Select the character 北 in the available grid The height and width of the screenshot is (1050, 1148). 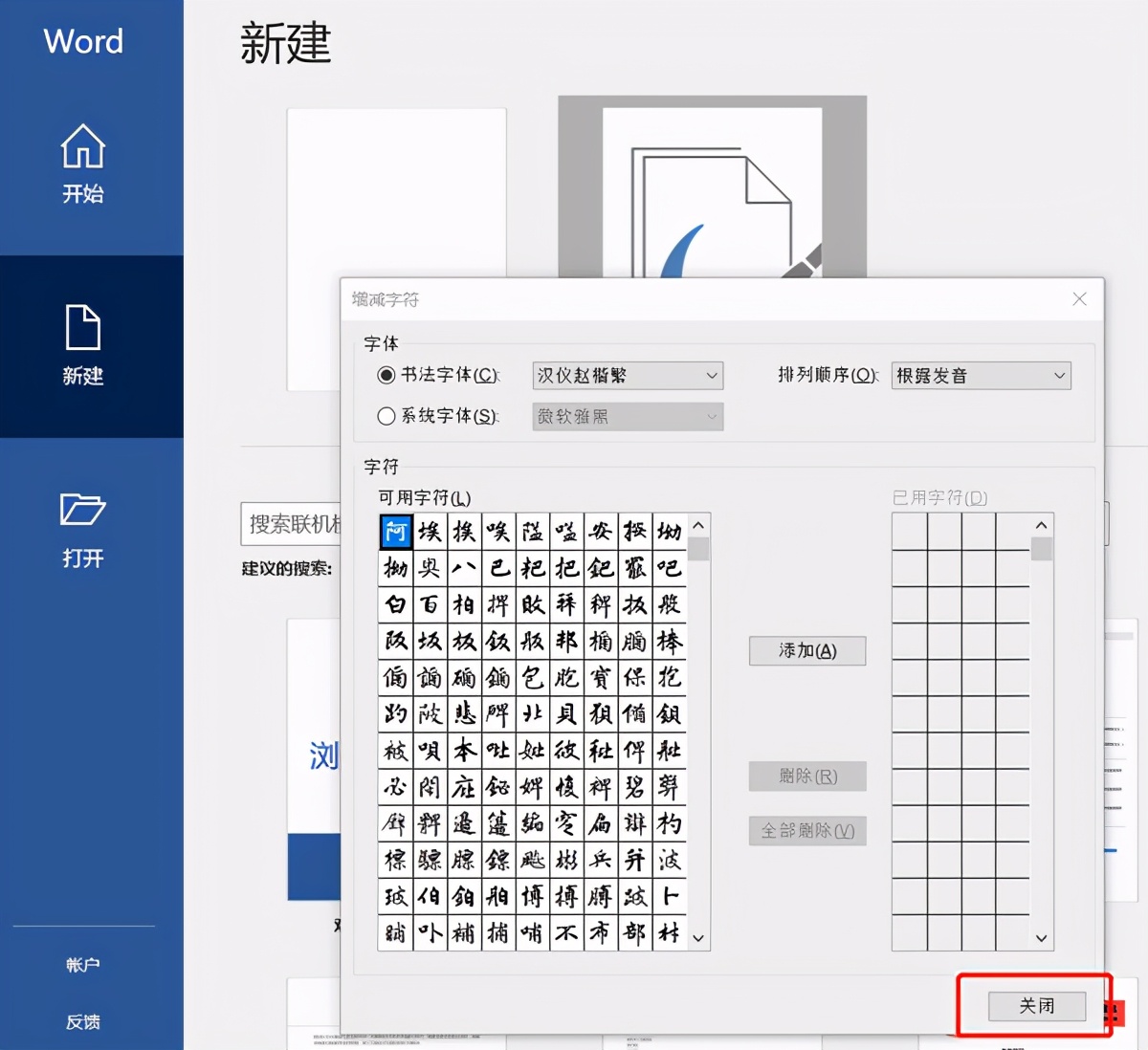pos(533,713)
